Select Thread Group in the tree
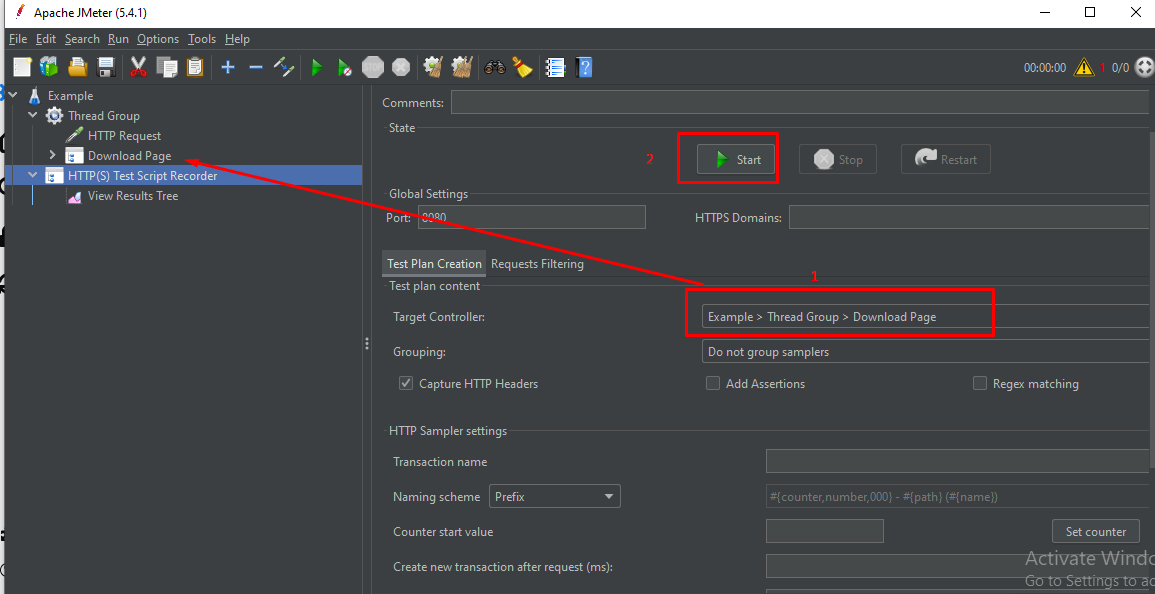 tap(104, 115)
